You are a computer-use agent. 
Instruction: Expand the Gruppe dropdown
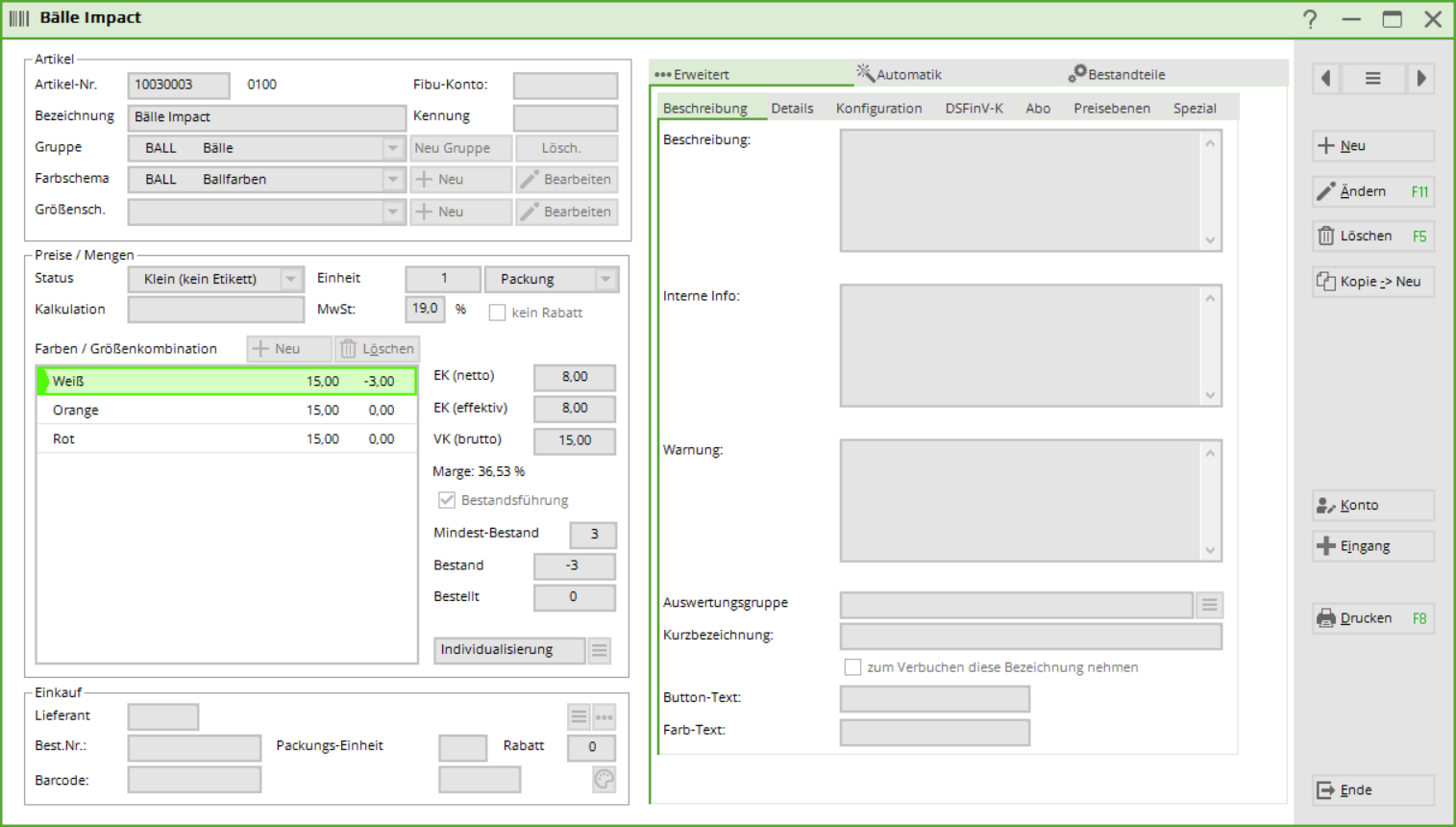tap(392, 148)
